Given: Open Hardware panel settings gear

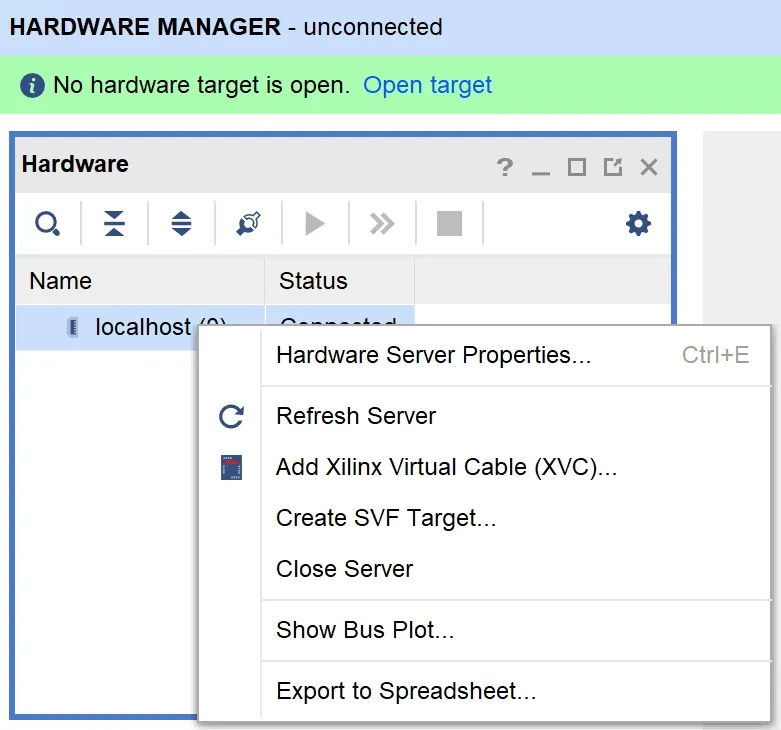Looking at the screenshot, I should click(x=638, y=224).
